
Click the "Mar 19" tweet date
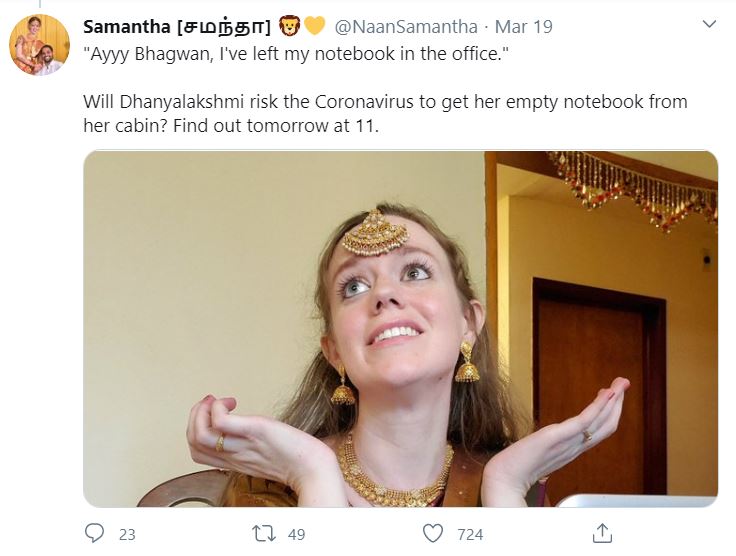point(523,26)
